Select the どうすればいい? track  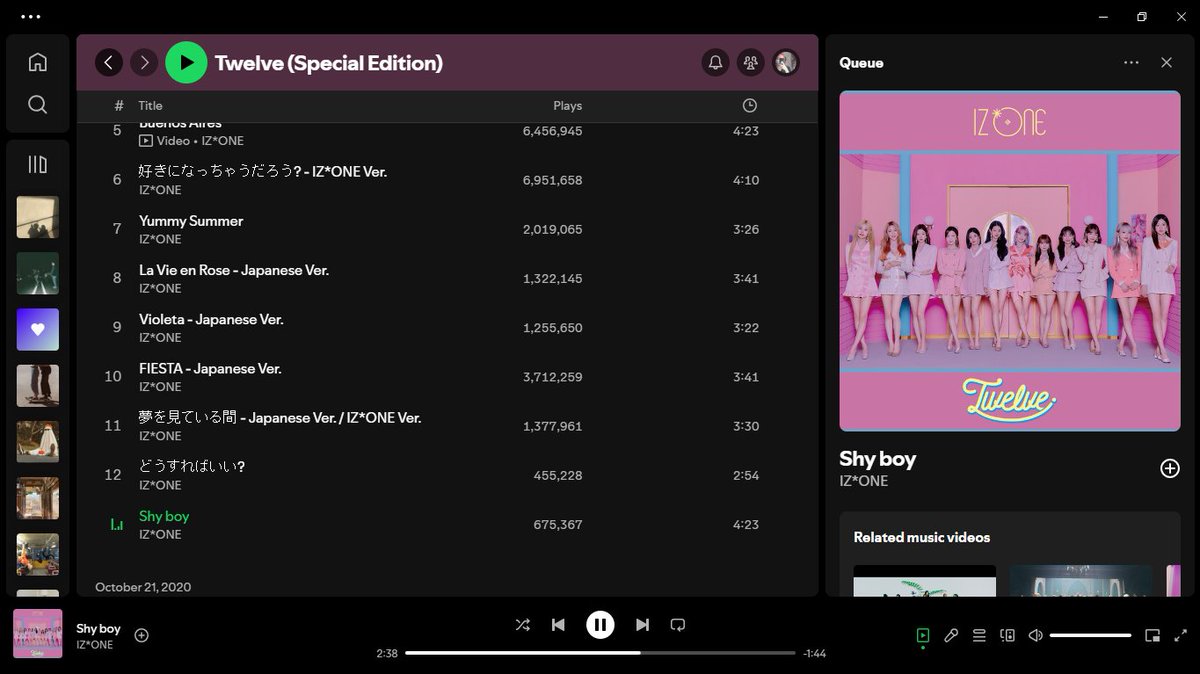coord(447,474)
